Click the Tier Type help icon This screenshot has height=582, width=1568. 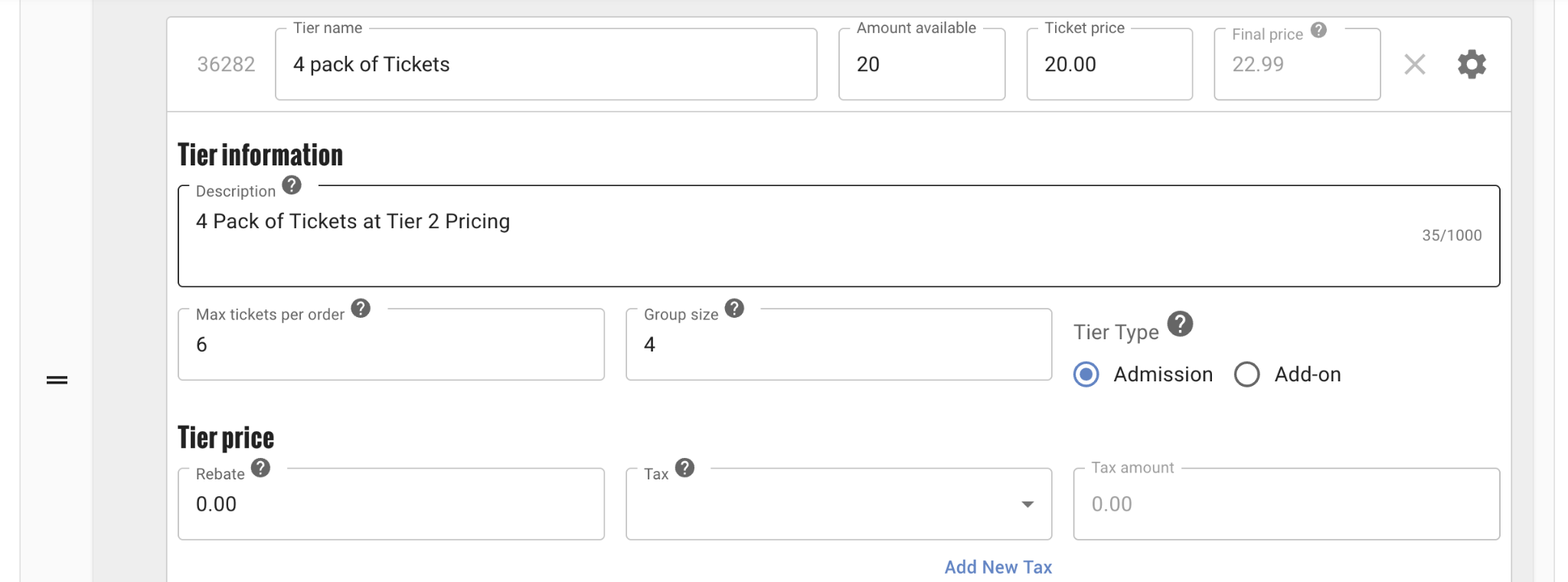tap(1180, 324)
